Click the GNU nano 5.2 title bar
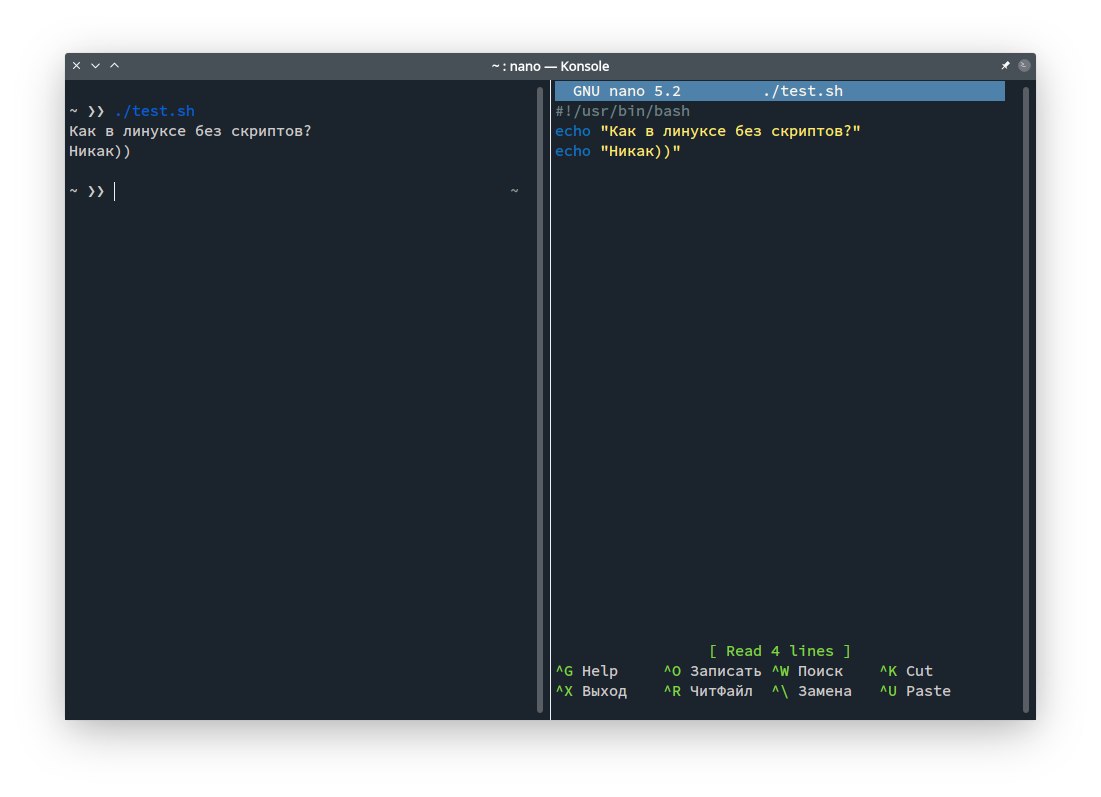The height and width of the screenshot is (797, 1101). click(779, 91)
